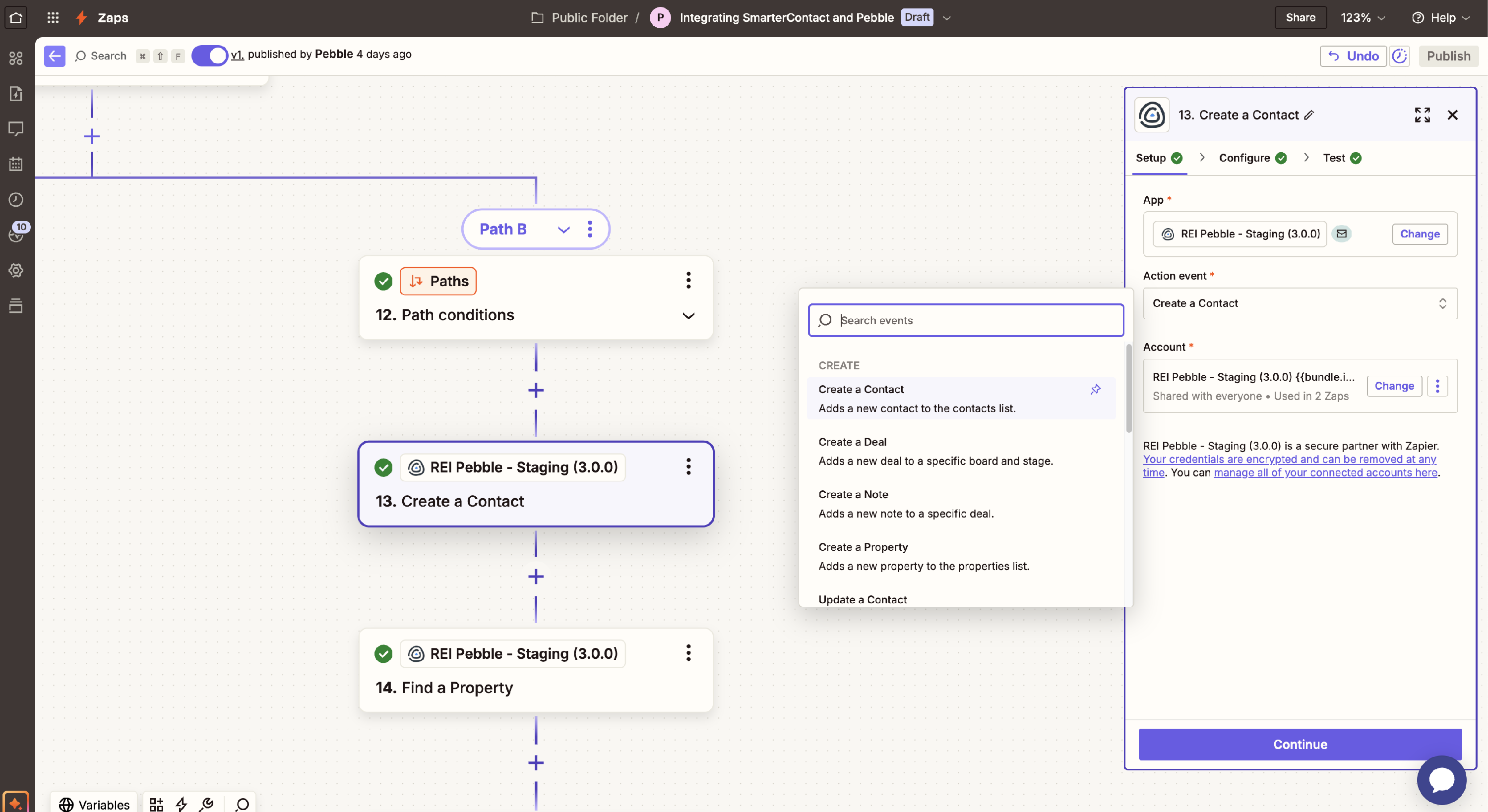The width and height of the screenshot is (1488, 812).
Task: Open the Zap settings gear in sidebar
Action: tap(15, 270)
